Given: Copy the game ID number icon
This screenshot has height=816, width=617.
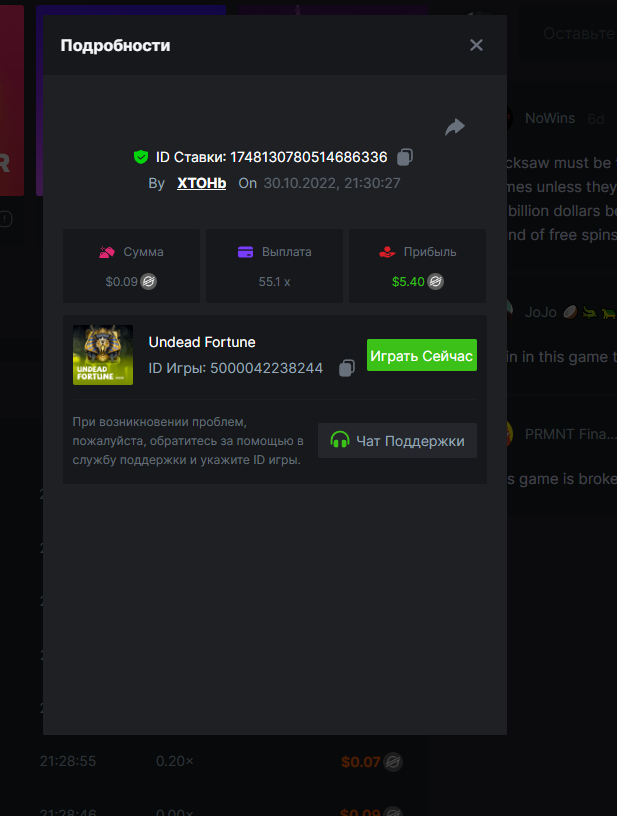Looking at the screenshot, I should pyautogui.click(x=346, y=368).
